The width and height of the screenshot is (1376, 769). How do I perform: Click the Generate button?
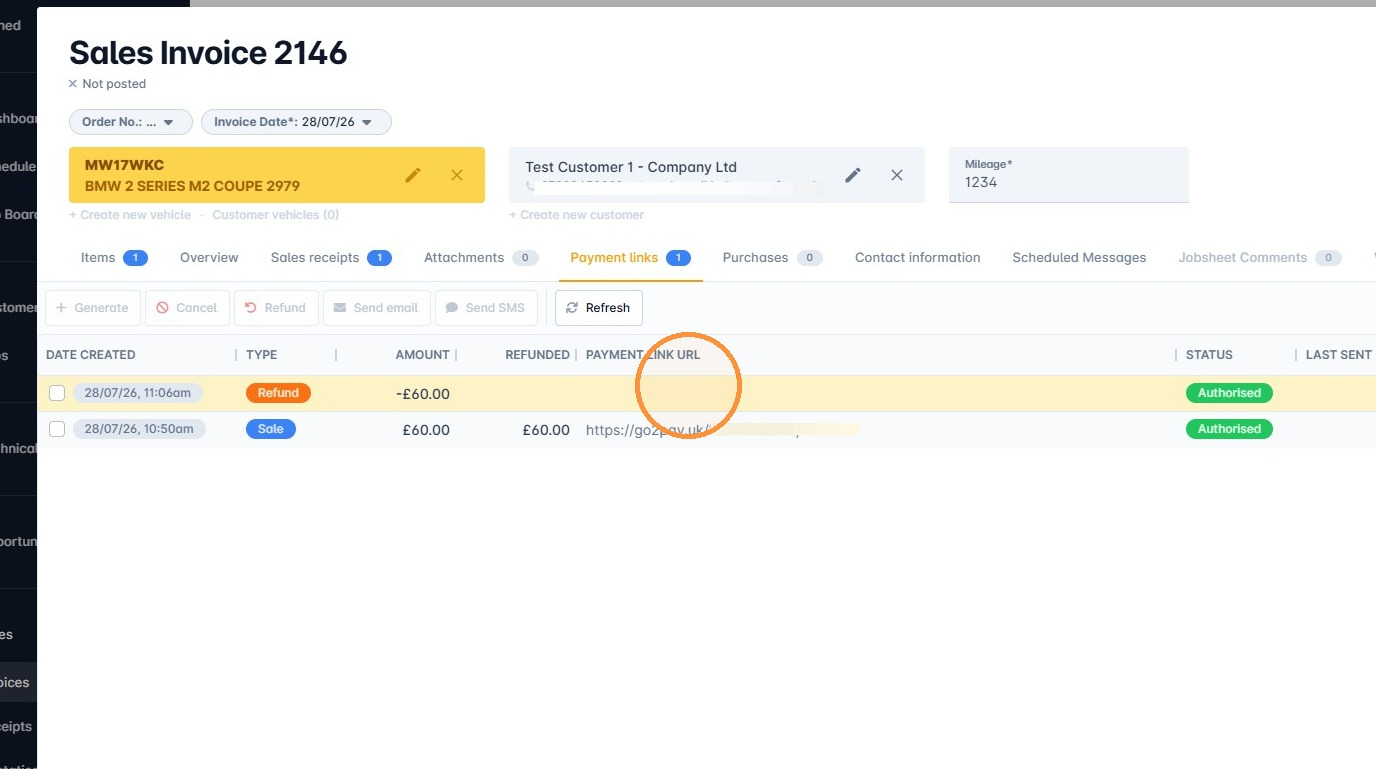click(x=93, y=308)
